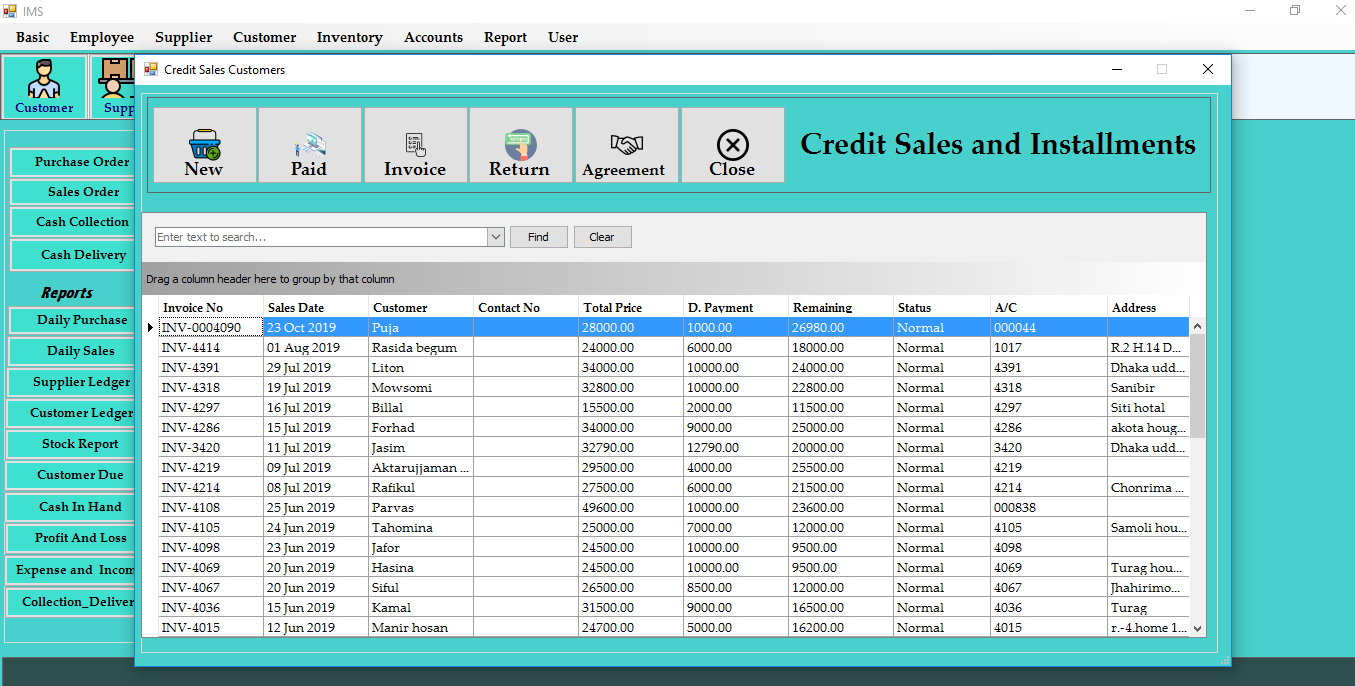
Task: Expand the Inventory menu
Action: 349,37
